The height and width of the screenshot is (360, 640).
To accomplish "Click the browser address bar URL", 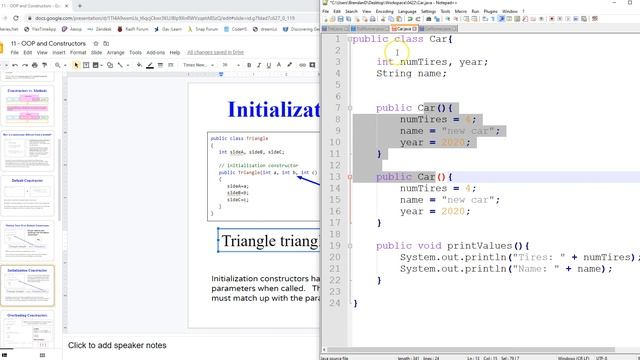I will [x=164, y=18].
